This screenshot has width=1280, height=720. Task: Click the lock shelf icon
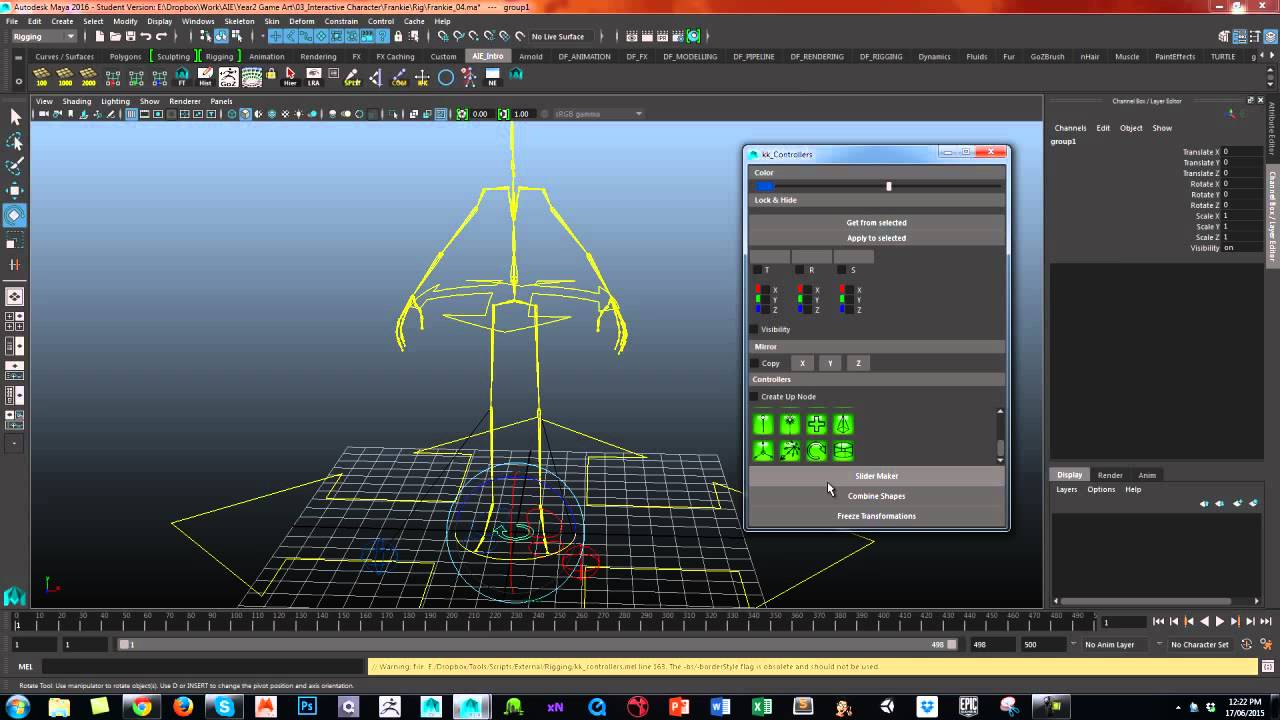[x=271, y=76]
